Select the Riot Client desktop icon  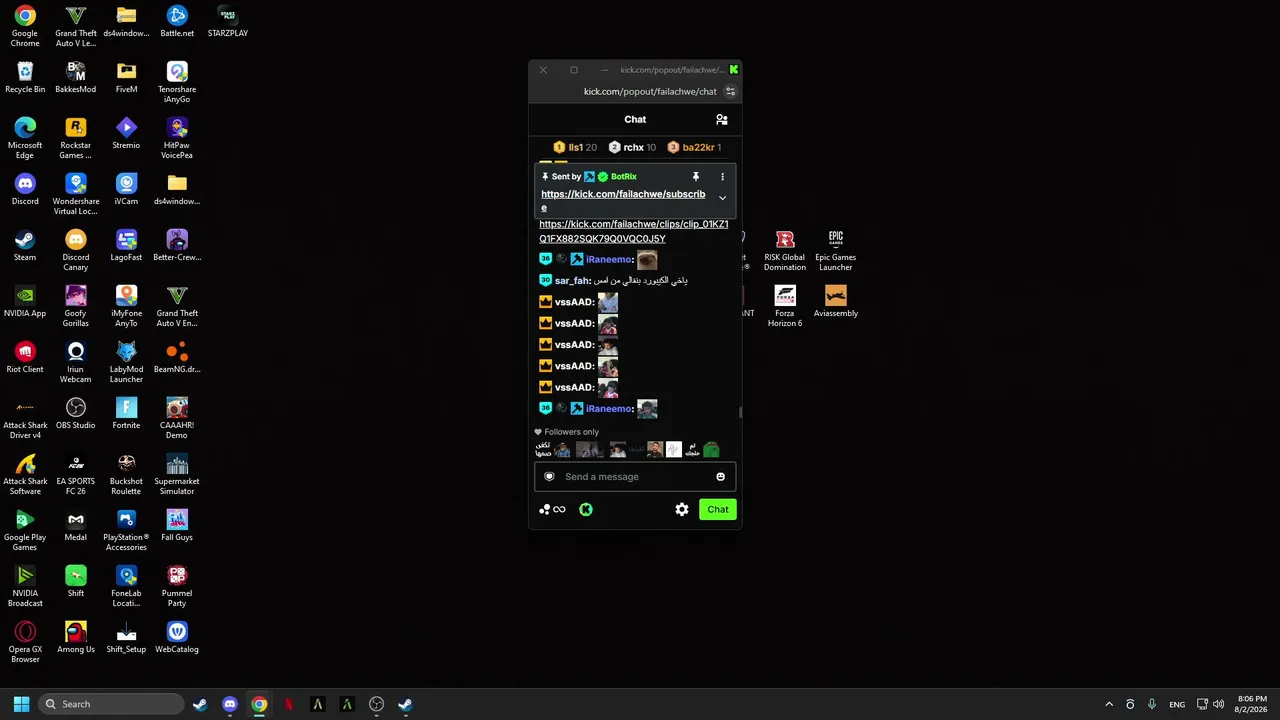pos(25,358)
